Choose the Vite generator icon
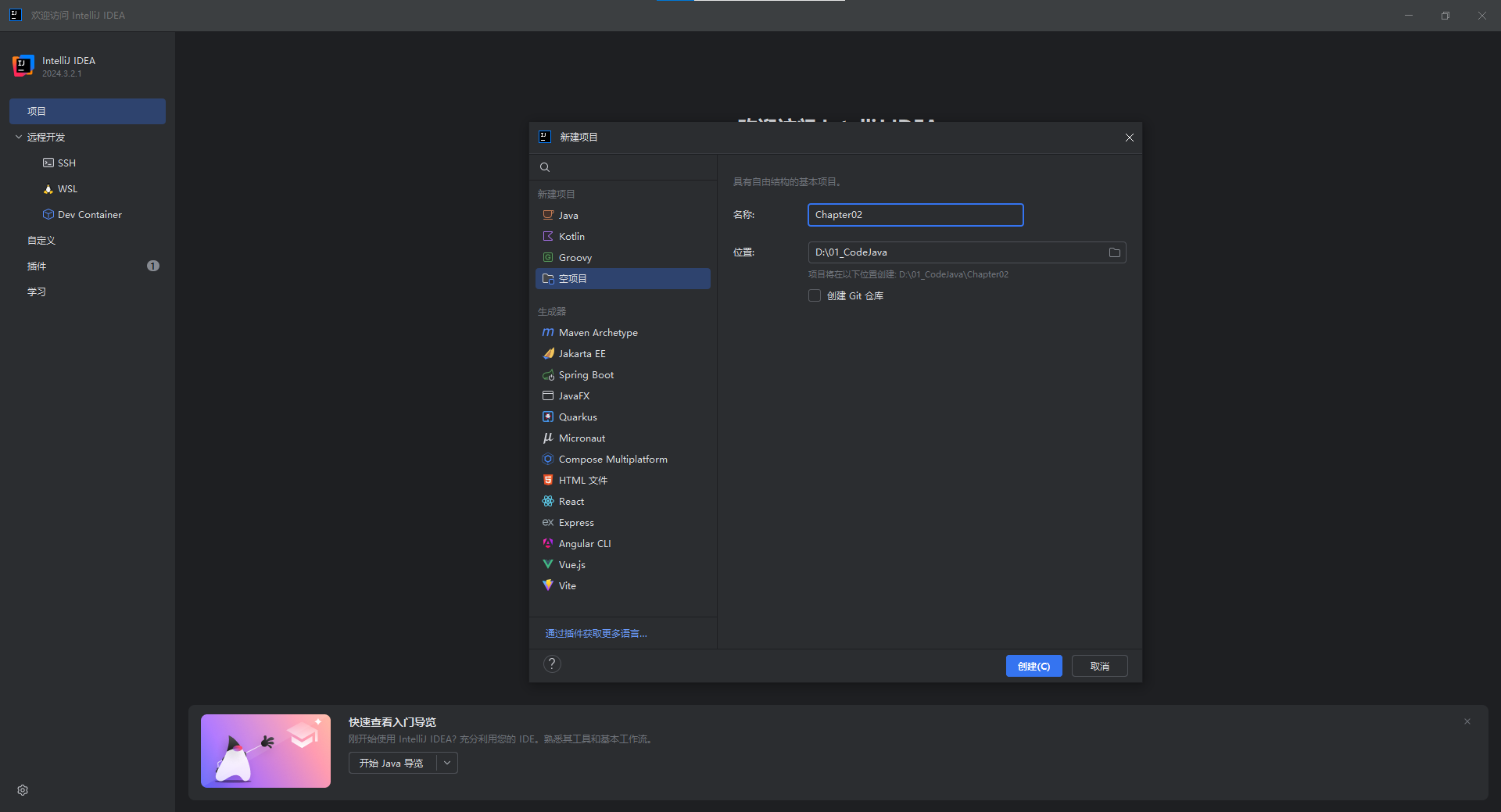The width and height of the screenshot is (1501, 812). [x=548, y=585]
